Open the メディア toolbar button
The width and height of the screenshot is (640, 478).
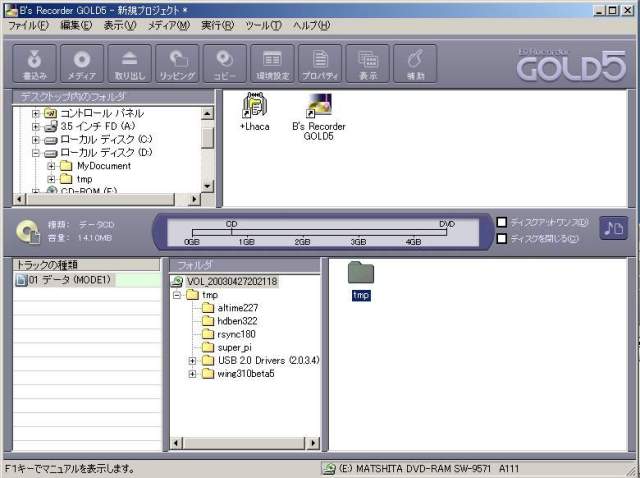[x=82, y=64]
